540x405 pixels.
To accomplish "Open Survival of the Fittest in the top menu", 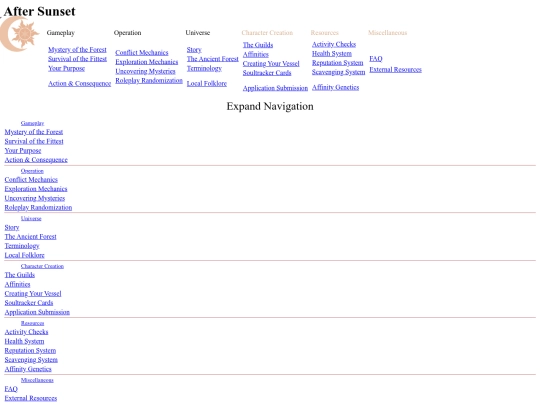I will (x=77, y=59).
